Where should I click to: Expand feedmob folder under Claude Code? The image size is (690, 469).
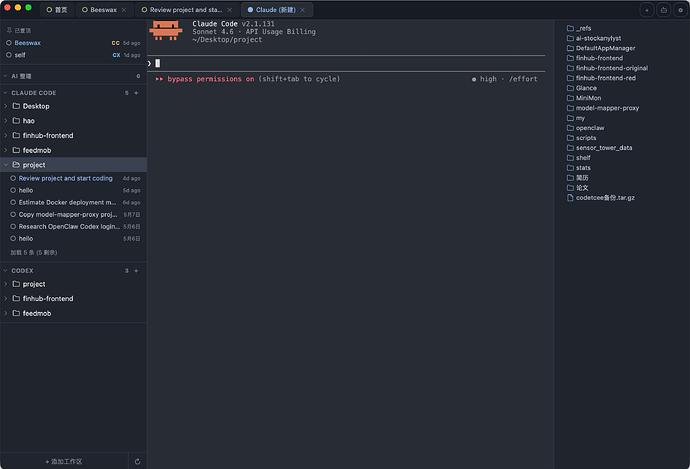click(x=6, y=150)
